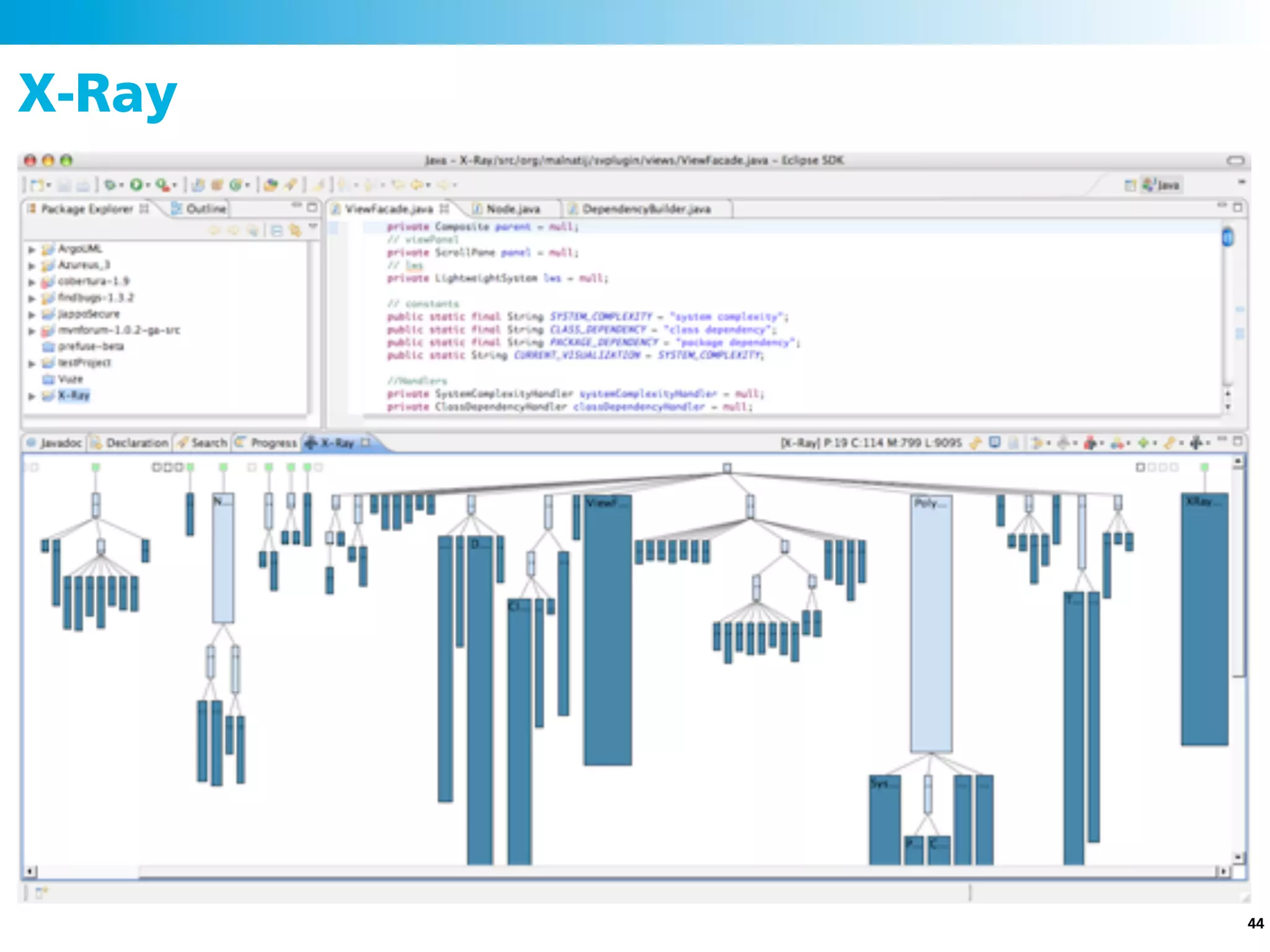1270x952 pixels.
Task: Open the Java perspective button
Action: click(1161, 185)
